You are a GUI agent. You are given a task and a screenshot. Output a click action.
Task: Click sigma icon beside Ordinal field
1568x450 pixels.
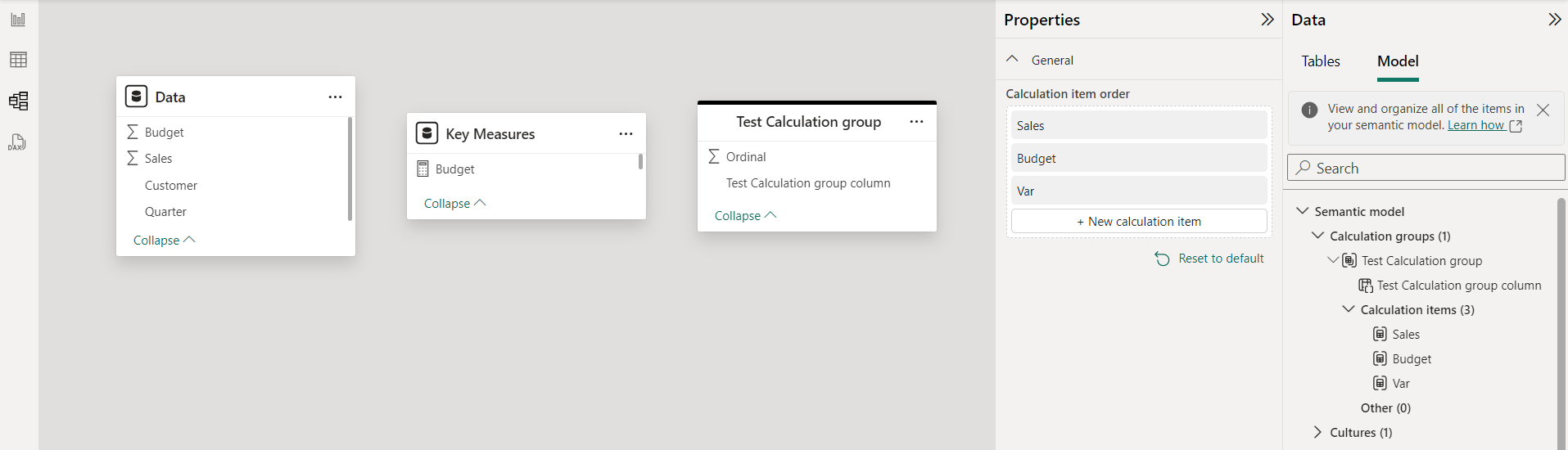(x=714, y=156)
